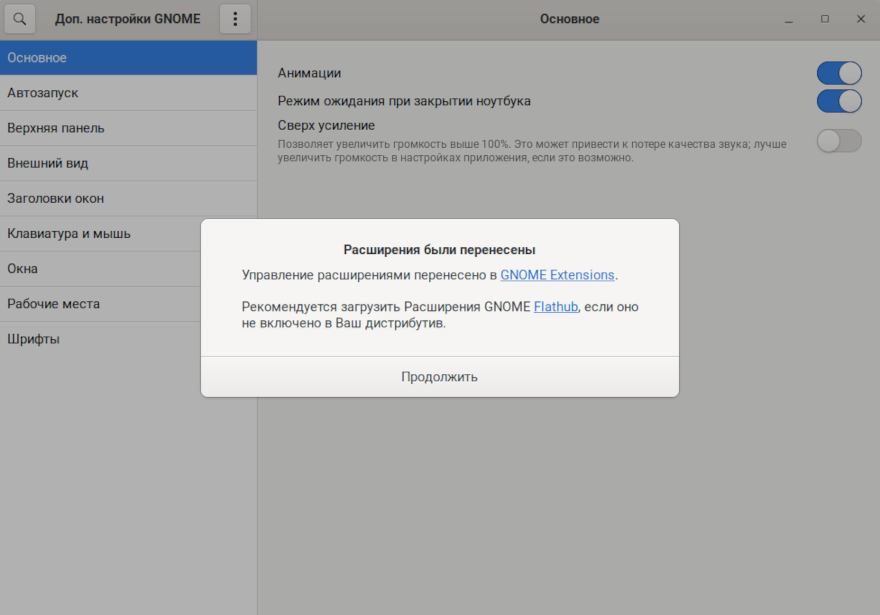Switch to Клавиатура и мышь section
Image resolution: width=880 pixels, height=615 pixels.
click(x=100, y=234)
